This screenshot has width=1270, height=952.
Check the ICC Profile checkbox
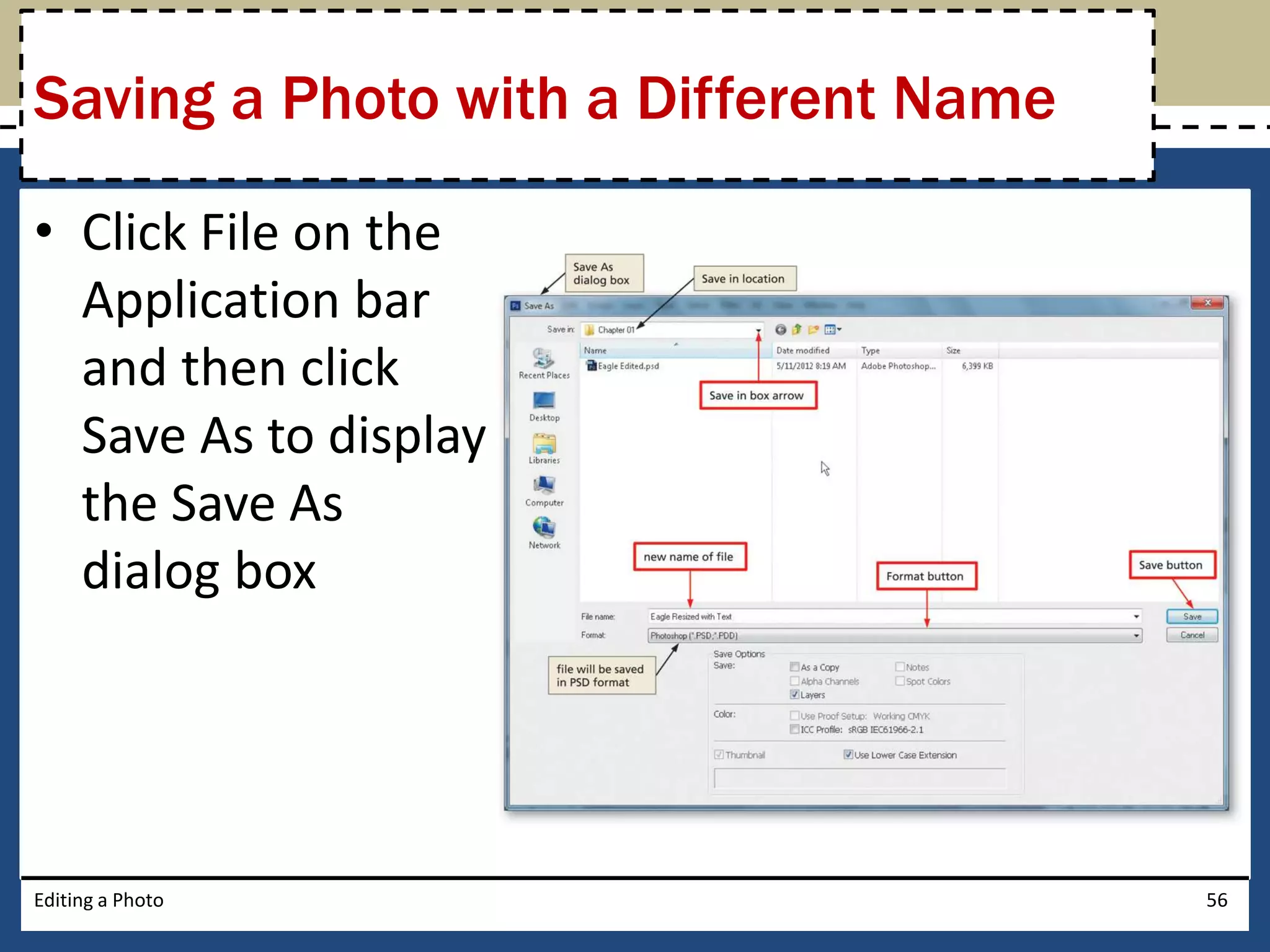794,729
